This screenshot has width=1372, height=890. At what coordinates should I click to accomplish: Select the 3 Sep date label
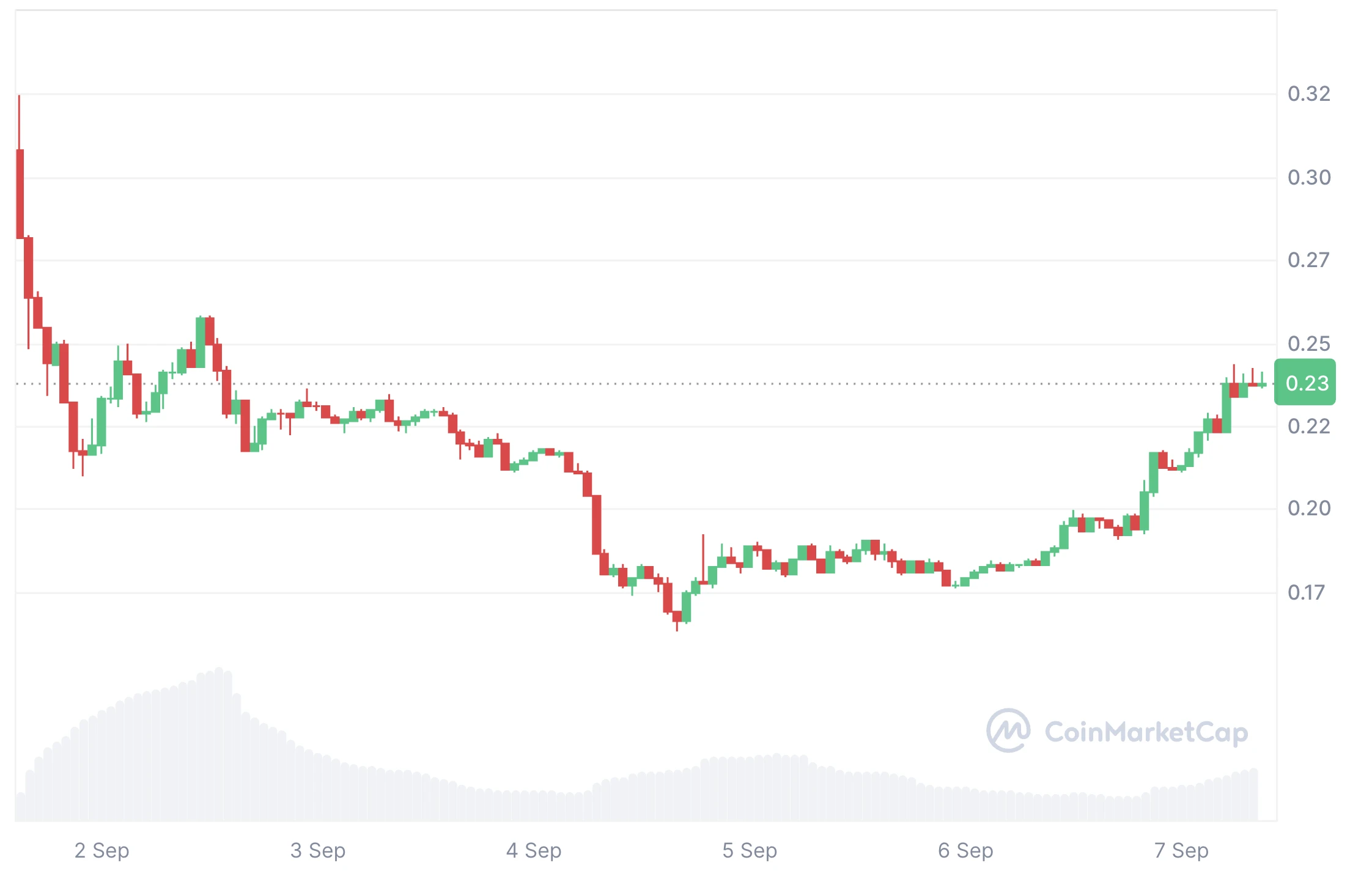(317, 850)
